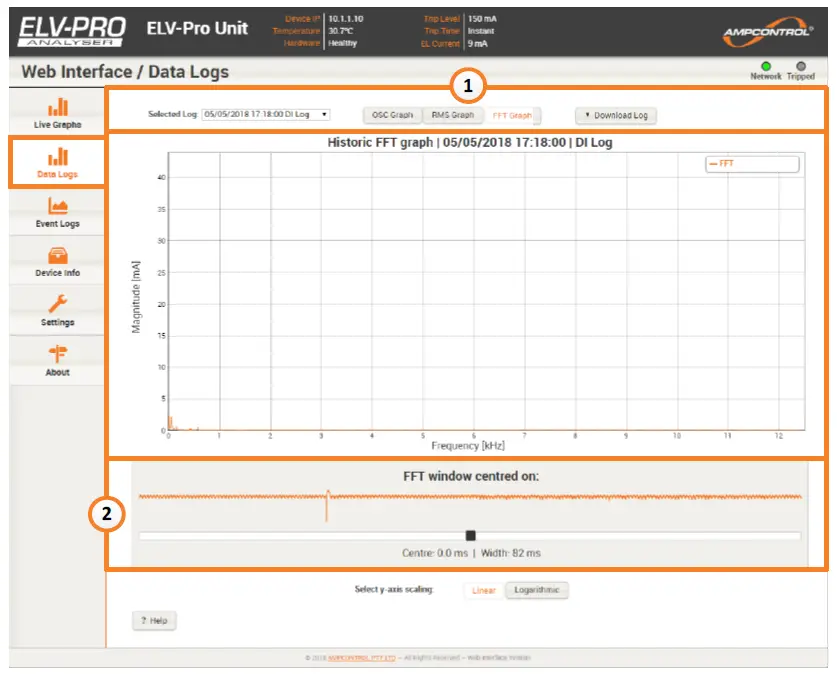Click the '9 mA' EL current value

478,44
